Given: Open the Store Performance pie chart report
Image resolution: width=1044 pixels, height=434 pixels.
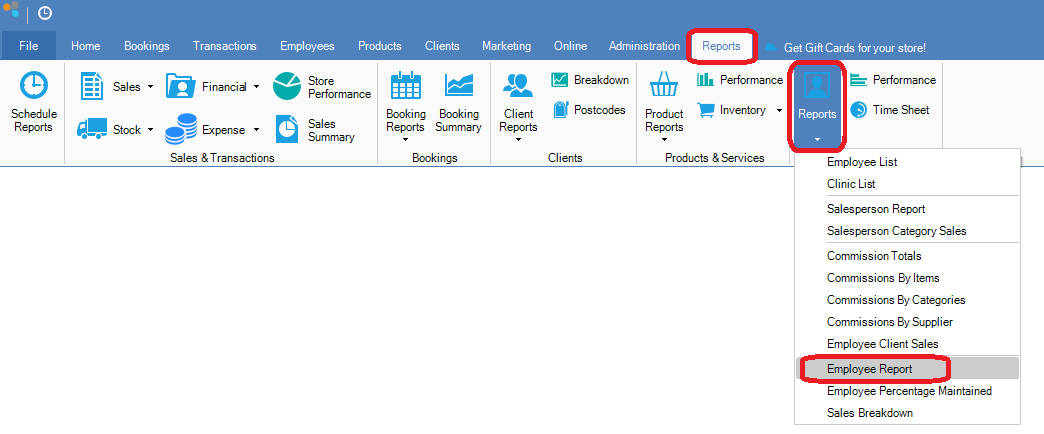Looking at the screenshot, I should click(288, 86).
